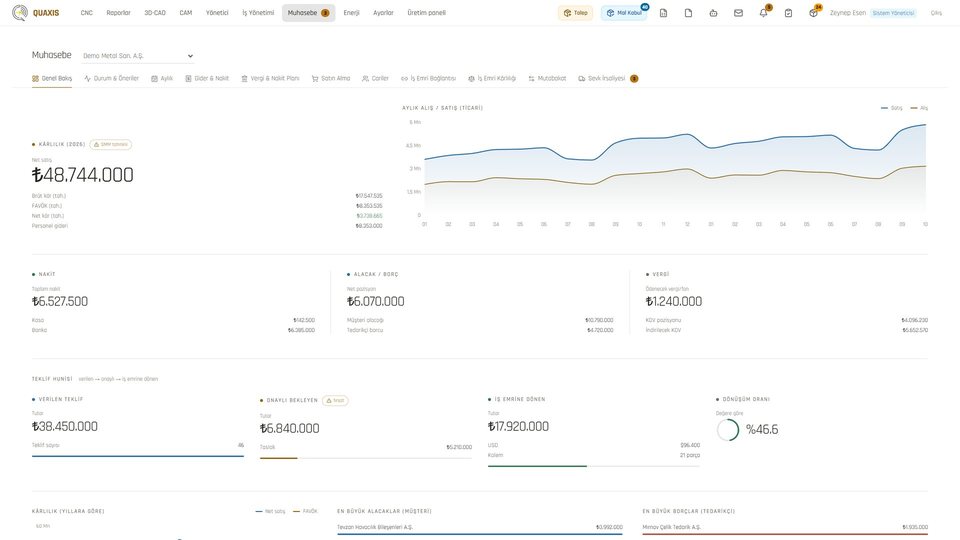Click the conversion rate ring showing %46.6

(728, 430)
